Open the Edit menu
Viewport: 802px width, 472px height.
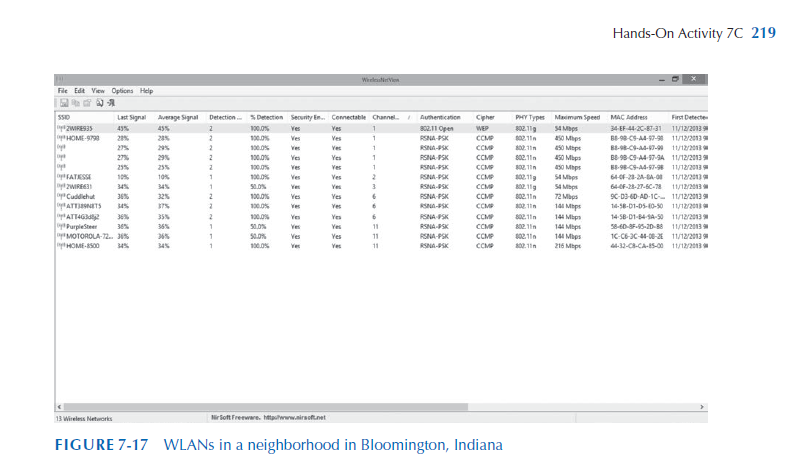point(79,91)
